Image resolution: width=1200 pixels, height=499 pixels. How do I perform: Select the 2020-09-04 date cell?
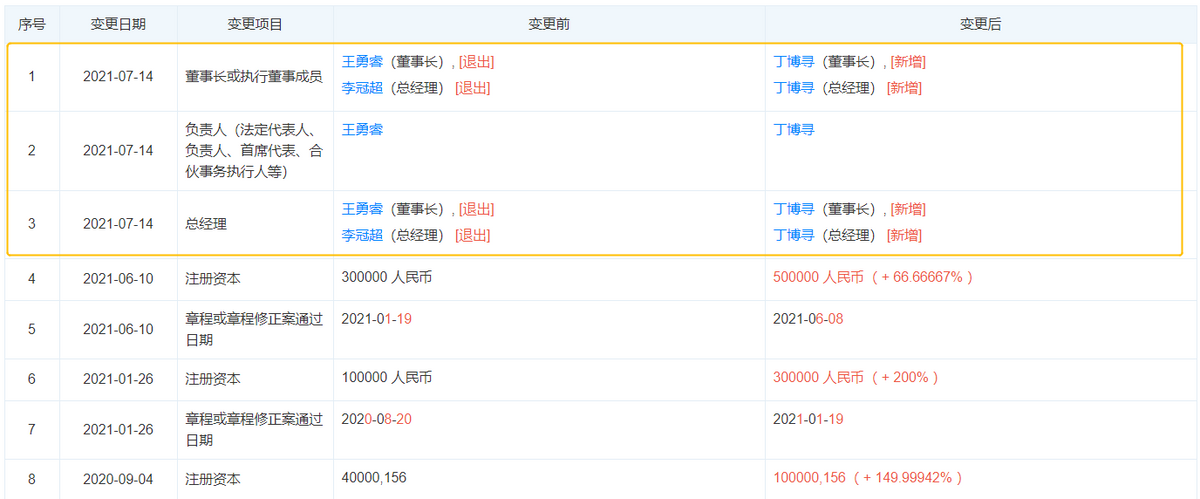coord(118,479)
